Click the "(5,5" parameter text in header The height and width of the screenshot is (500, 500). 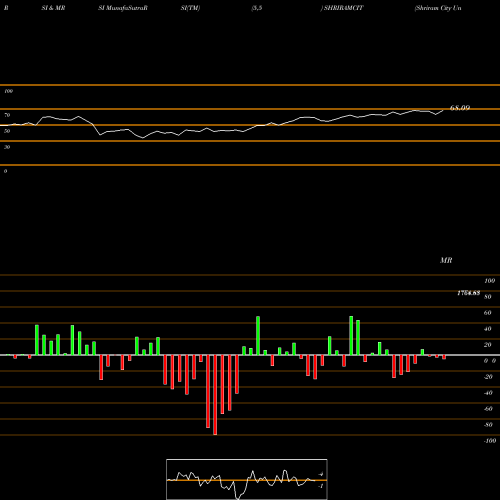(x=257, y=8)
